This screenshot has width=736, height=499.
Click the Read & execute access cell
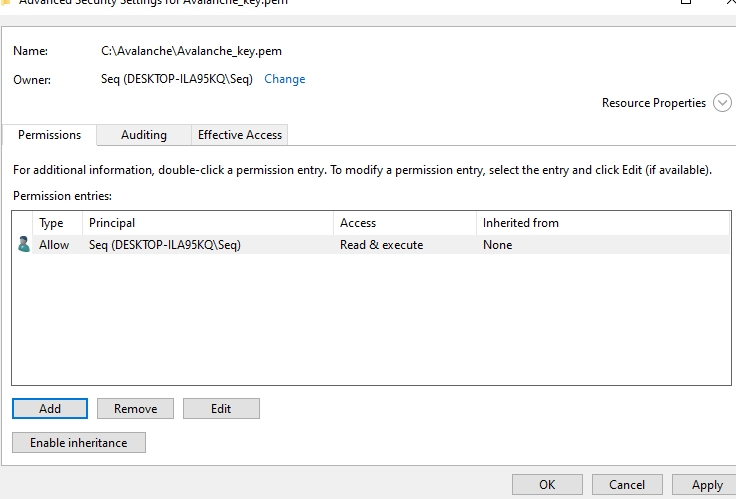click(x=381, y=245)
